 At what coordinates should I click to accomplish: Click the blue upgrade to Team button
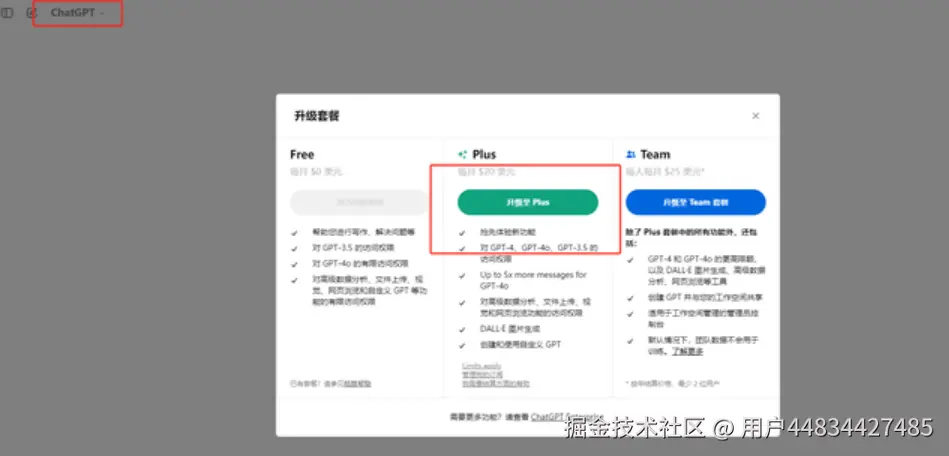695,202
